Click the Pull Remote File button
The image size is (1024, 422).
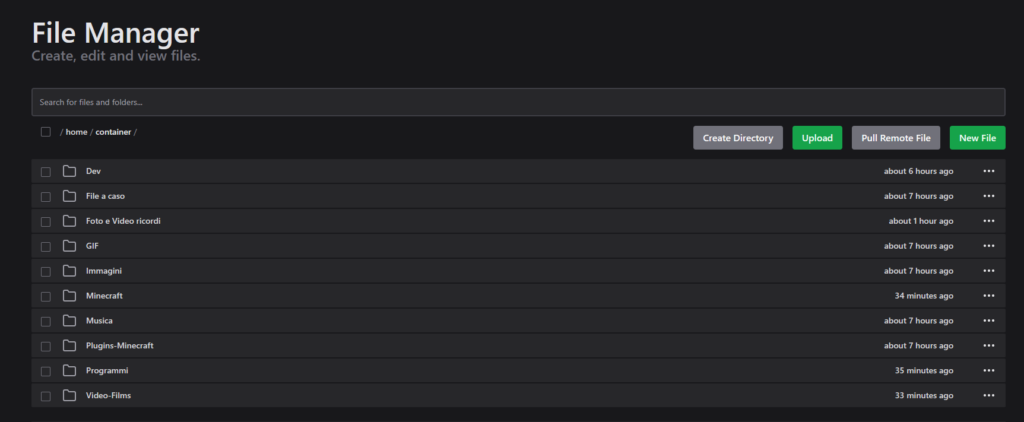pyautogui.click(x=895, y=138)
